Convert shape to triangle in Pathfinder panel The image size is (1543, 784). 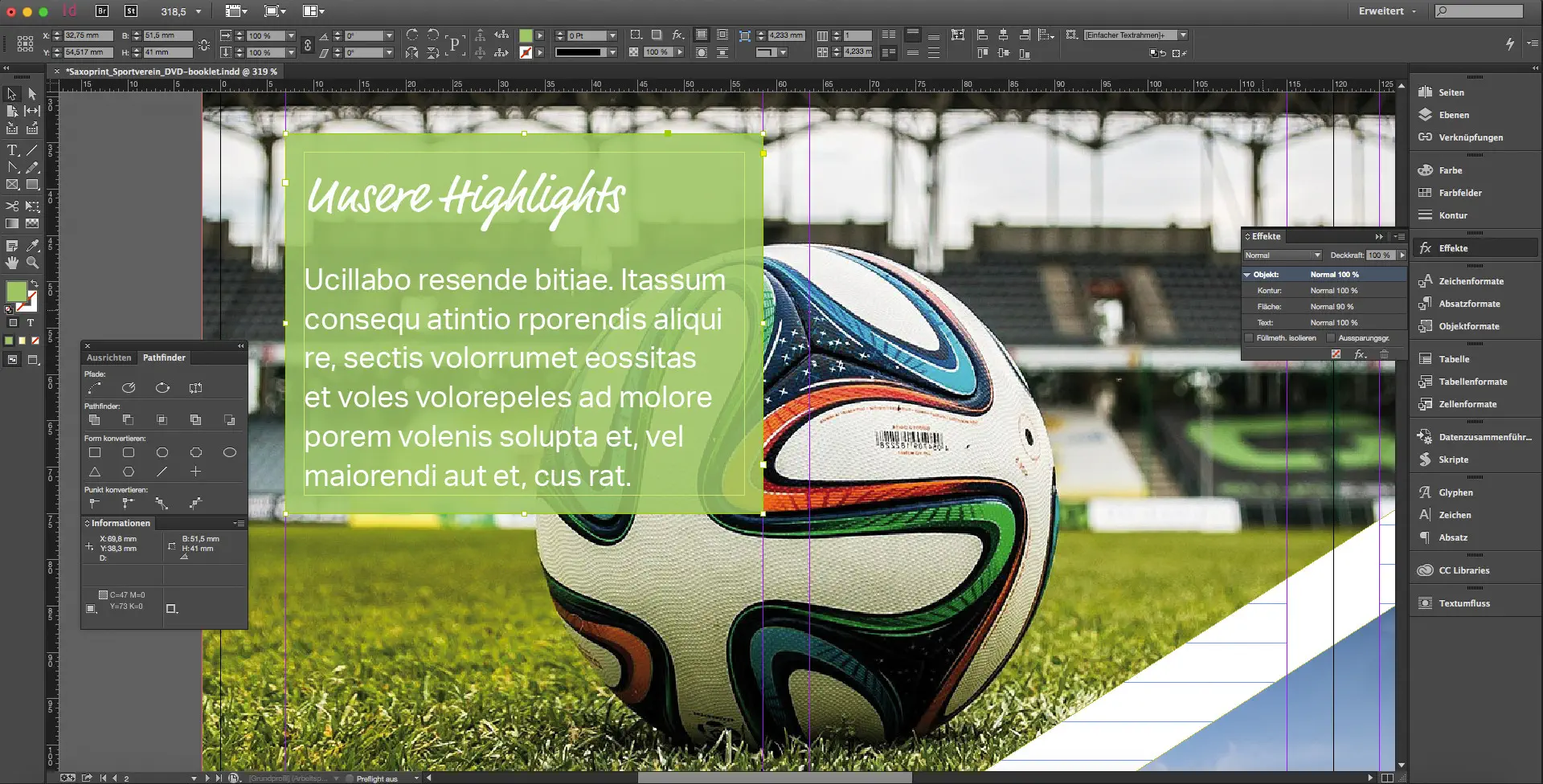(95, 472)
